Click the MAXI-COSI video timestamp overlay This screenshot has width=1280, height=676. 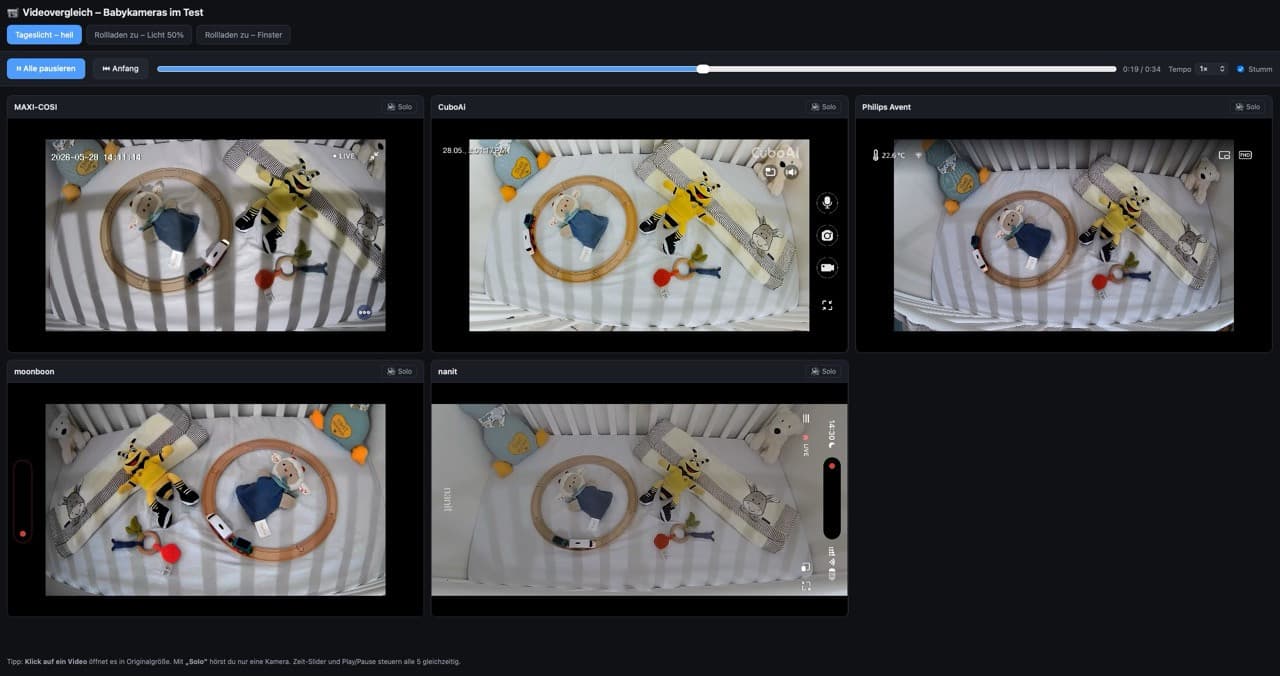click(96, 157)
